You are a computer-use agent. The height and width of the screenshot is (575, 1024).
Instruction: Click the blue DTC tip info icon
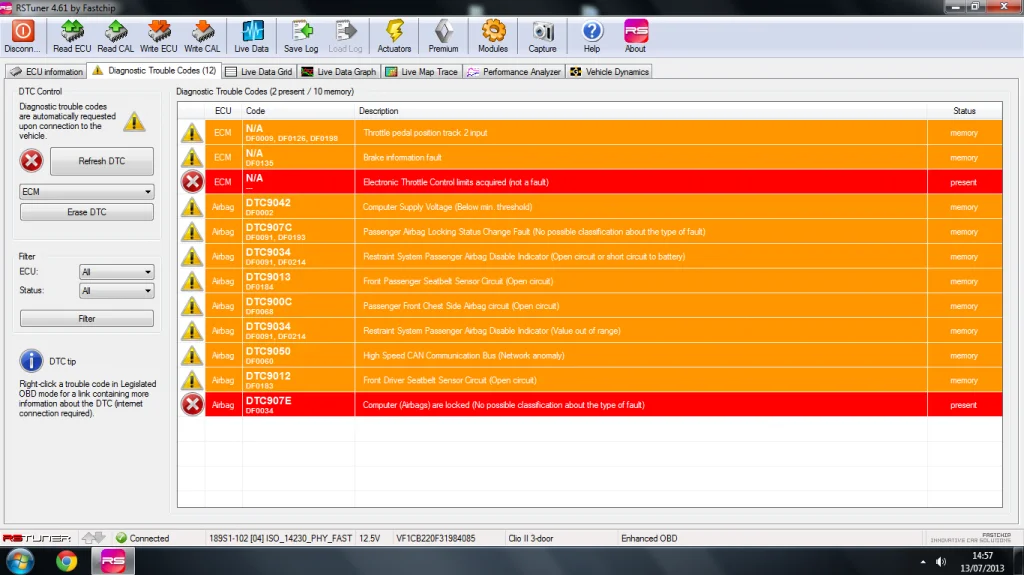click(x=31, y=361)
